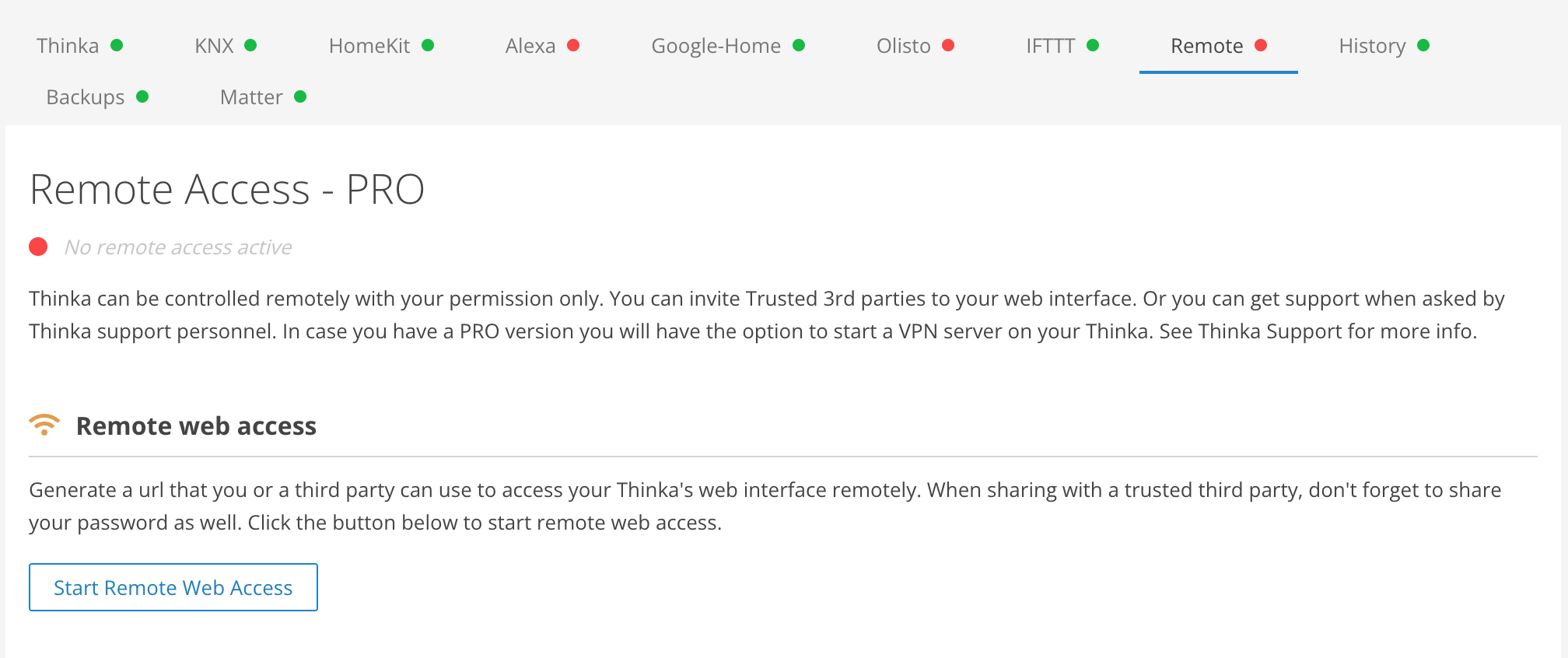Screen dimensions: 1568x658
Task: Select the Google-Home tab
Action: coord(716,46)
